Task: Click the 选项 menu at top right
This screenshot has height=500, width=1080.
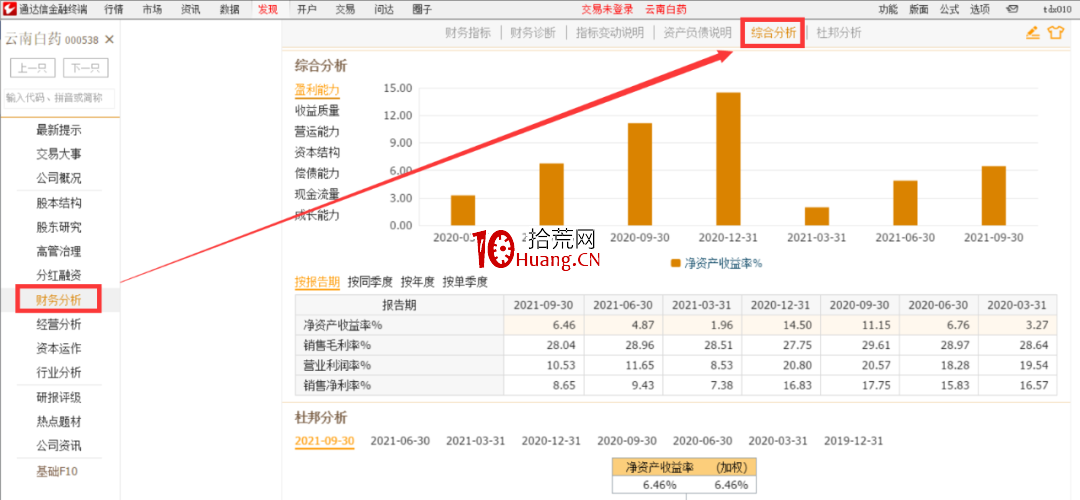Action: (979, 10)
